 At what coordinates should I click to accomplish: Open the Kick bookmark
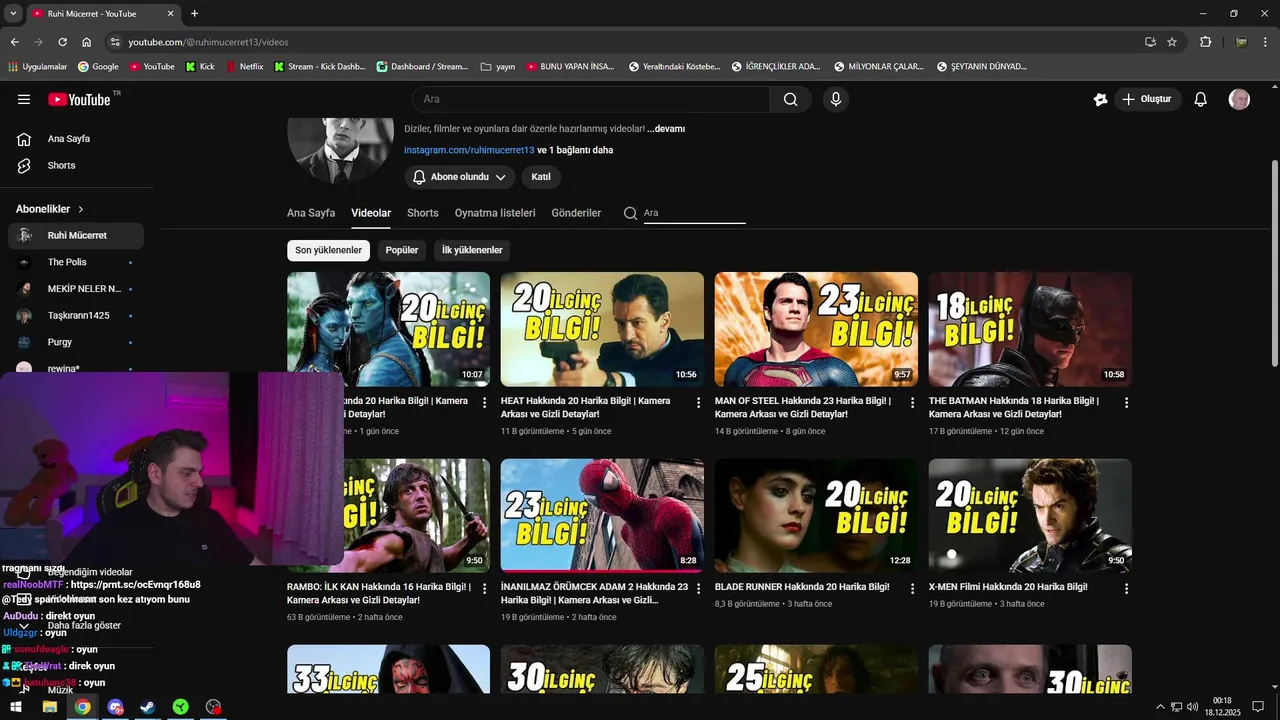point(200,67)
